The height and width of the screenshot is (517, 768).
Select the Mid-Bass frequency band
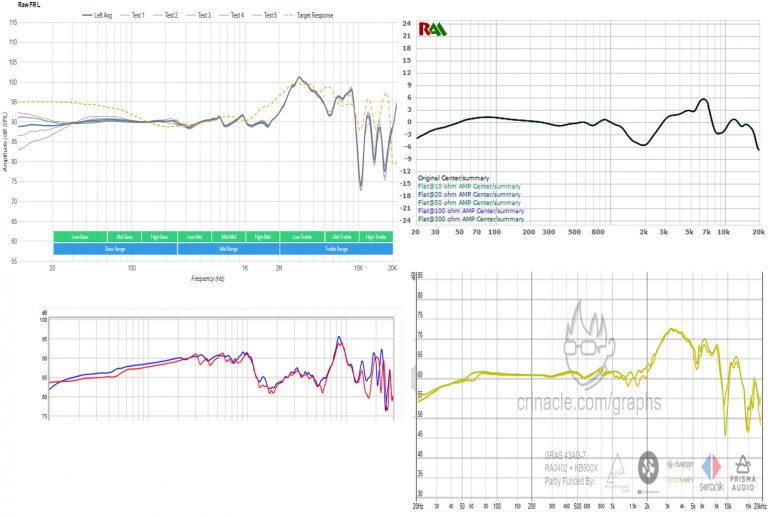(x=124, y=236)
